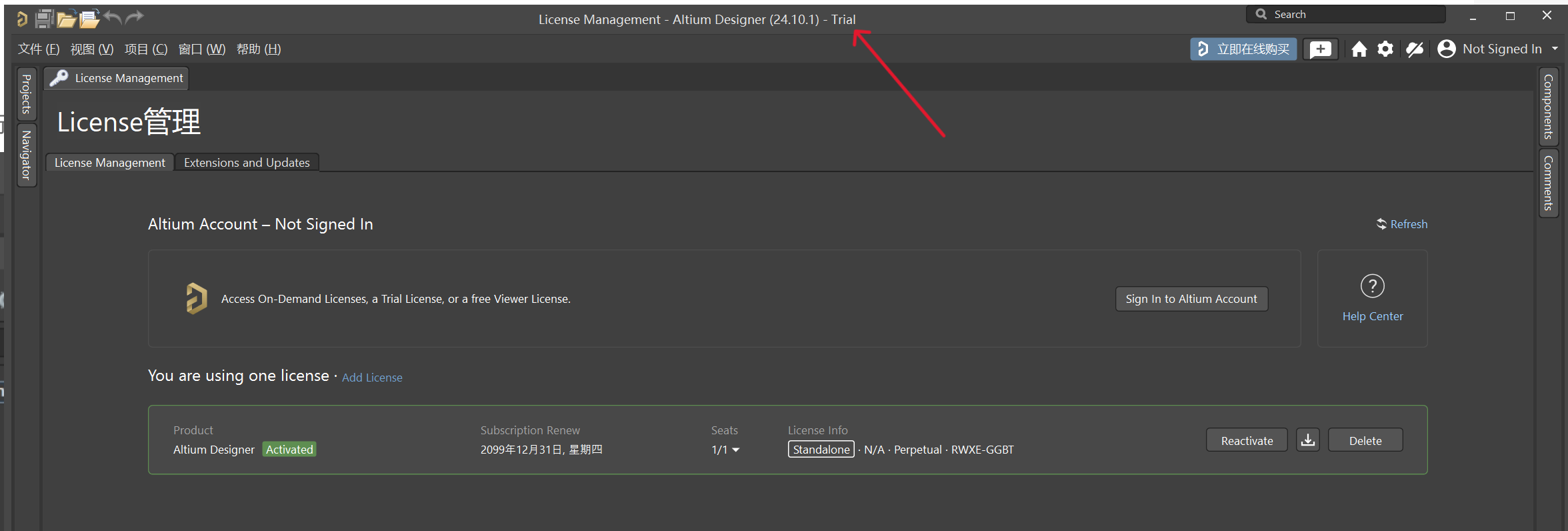The height and width of the screenshot is (531, 1568).
Task: Open file using the folder icon
Action: click(66, 19)
